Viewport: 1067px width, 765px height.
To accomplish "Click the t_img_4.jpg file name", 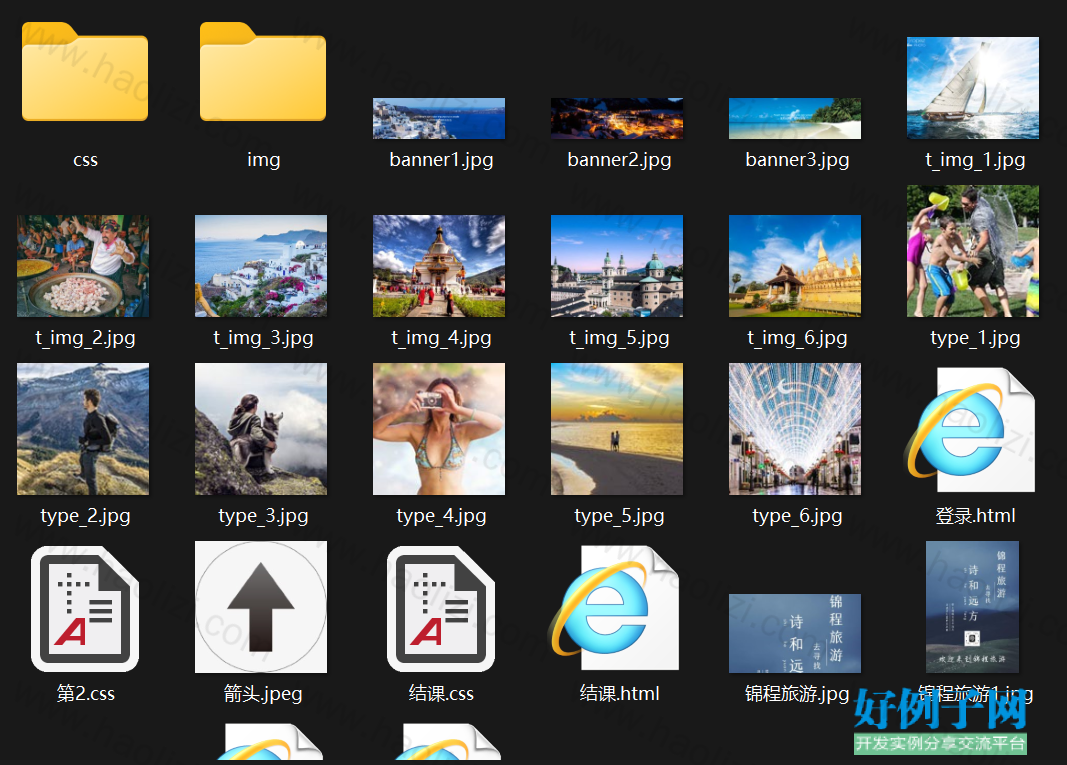I will pos(441,338).
